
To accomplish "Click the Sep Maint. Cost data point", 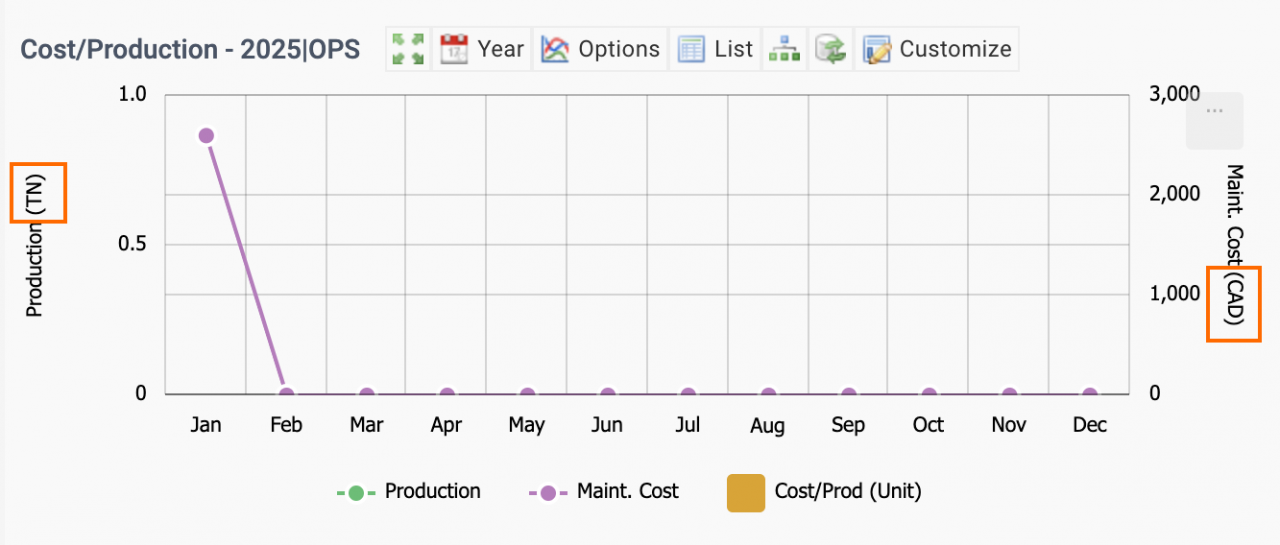I will [848, 394].
